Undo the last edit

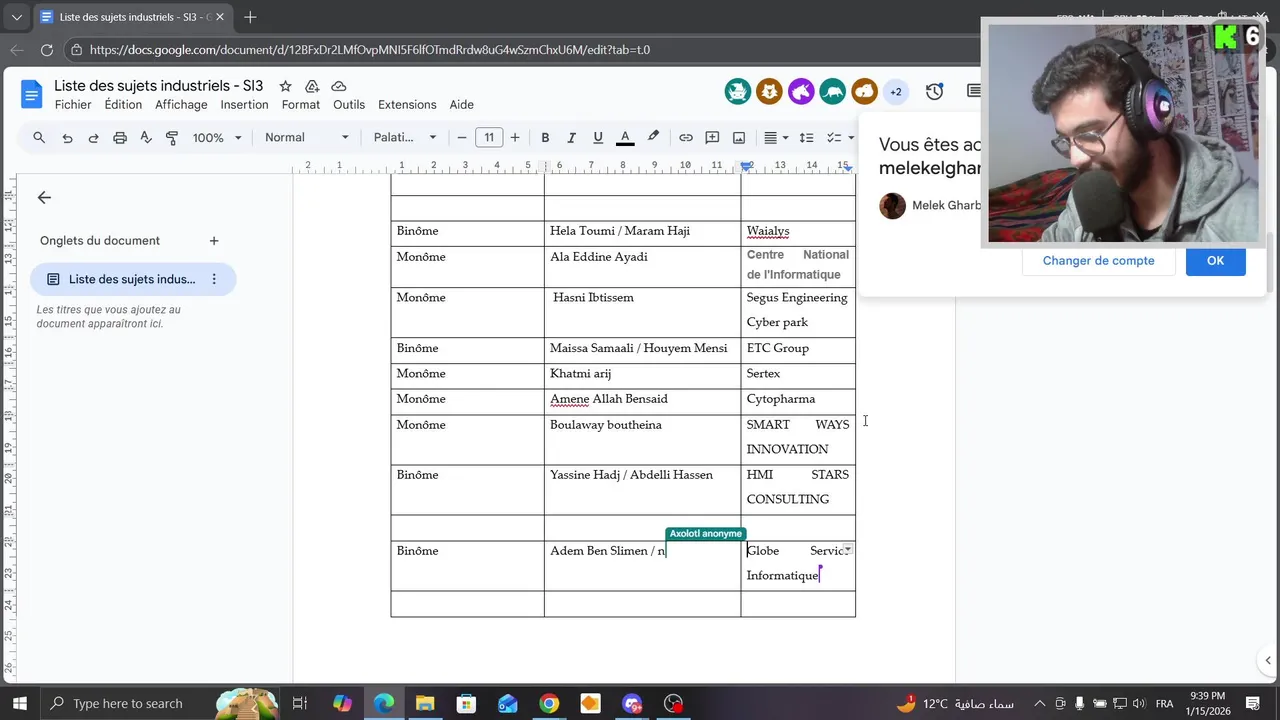pyautogui.click(x=67, y=137)
